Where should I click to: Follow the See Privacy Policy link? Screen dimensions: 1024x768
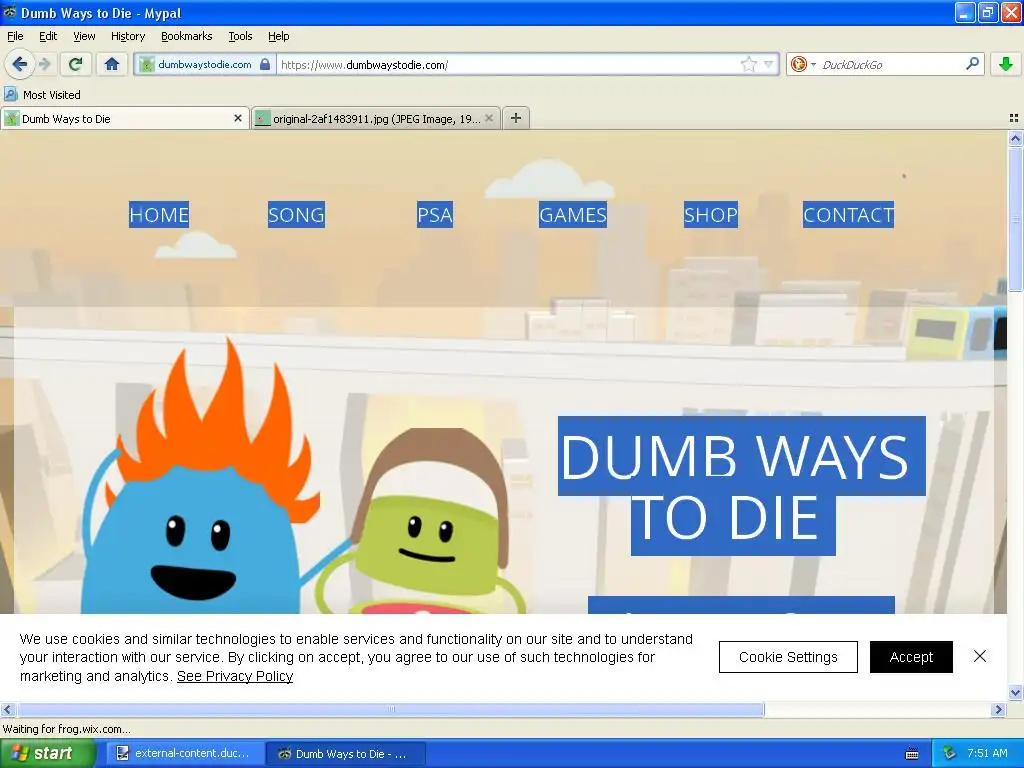[x=235, y=676]
